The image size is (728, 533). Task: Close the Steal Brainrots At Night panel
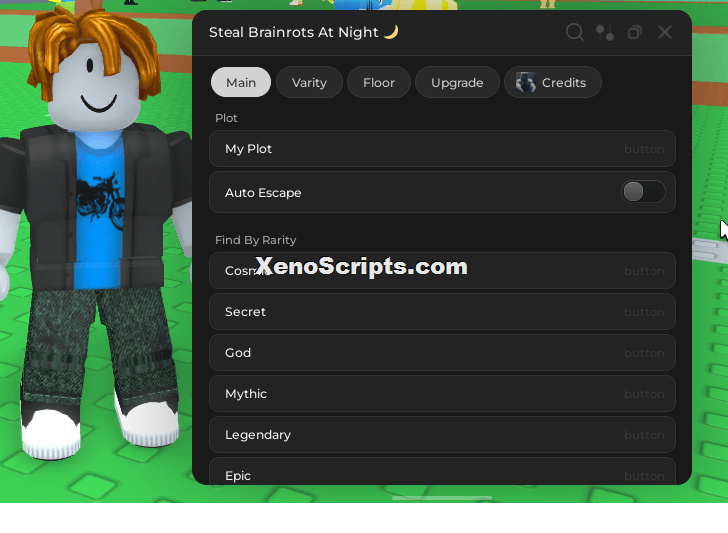[x=665, y=32]
